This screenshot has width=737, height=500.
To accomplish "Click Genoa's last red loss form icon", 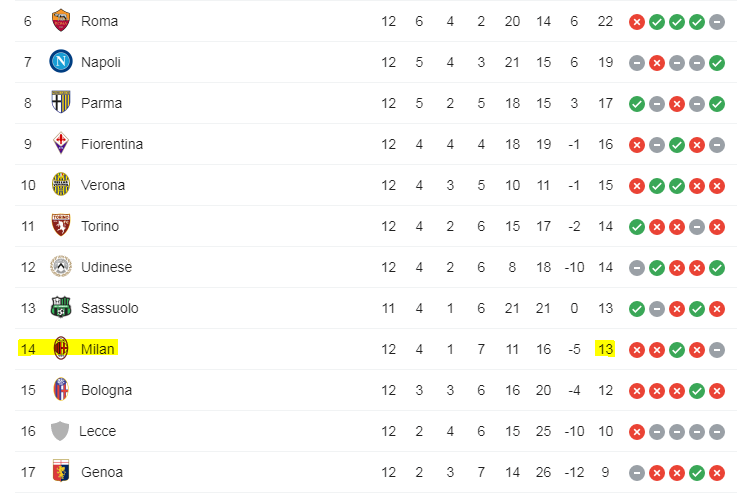I will [x=716, y=472].
